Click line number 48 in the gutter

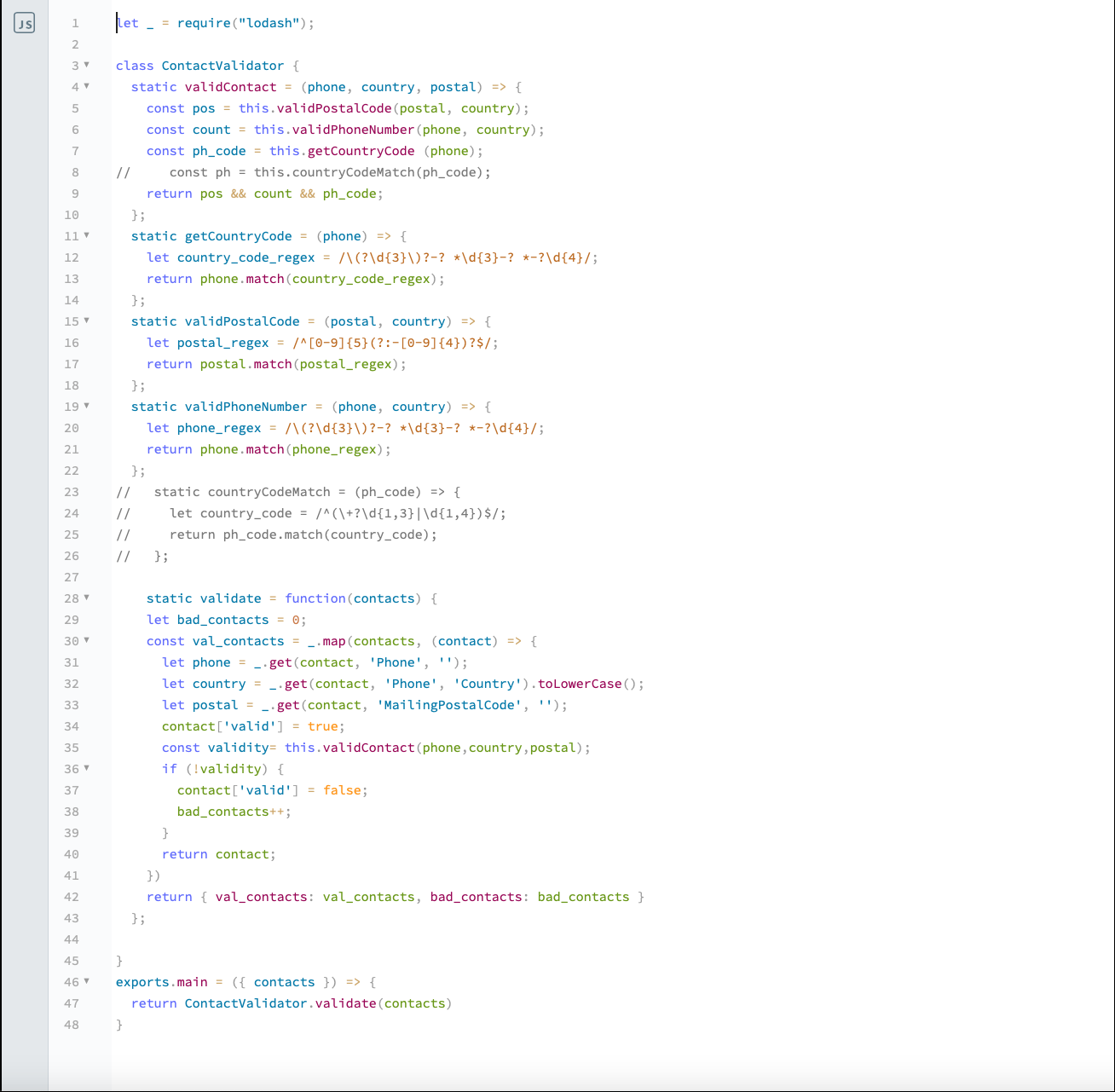pos(72,1025)
